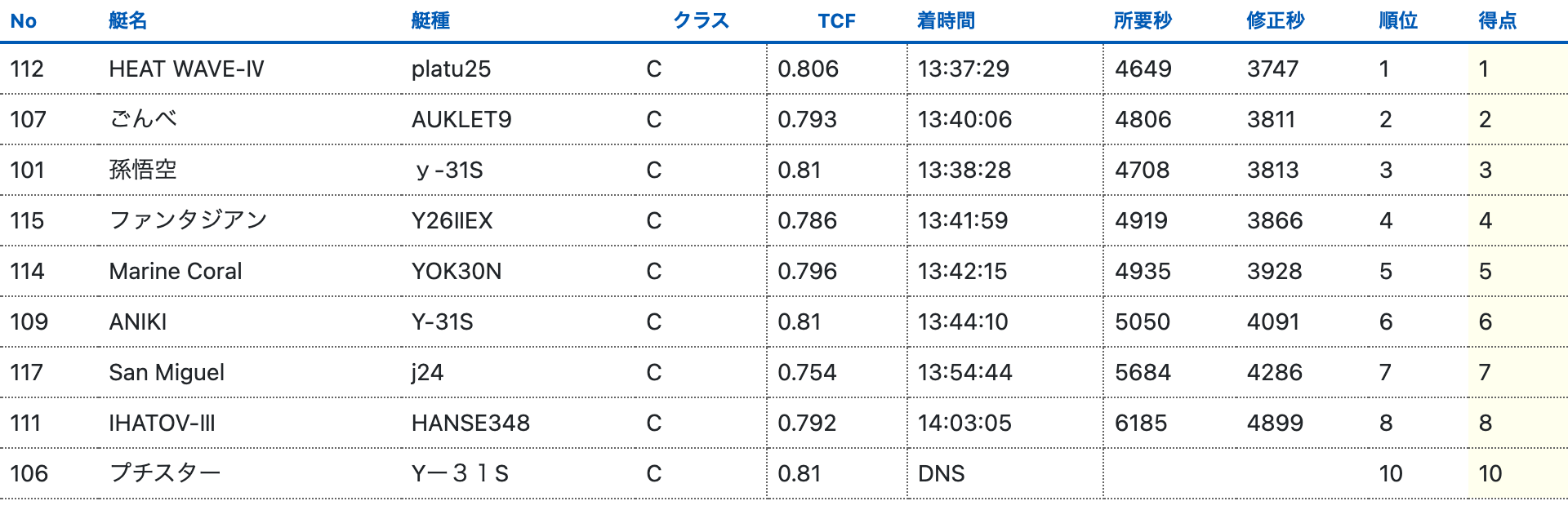
Task: Select the Marine Coral entry
Action: pos(176,272)
